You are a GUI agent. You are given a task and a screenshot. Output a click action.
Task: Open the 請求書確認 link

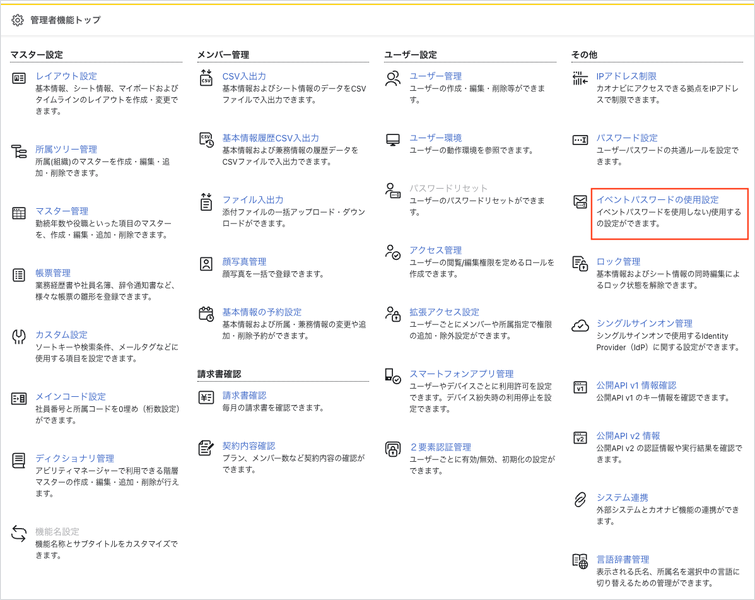tap(245, 395)
